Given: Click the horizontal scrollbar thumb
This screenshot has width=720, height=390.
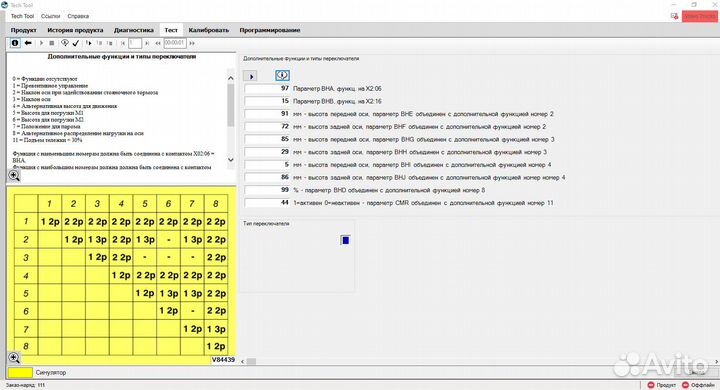Looking at the screenshot, I should point(251,362).
